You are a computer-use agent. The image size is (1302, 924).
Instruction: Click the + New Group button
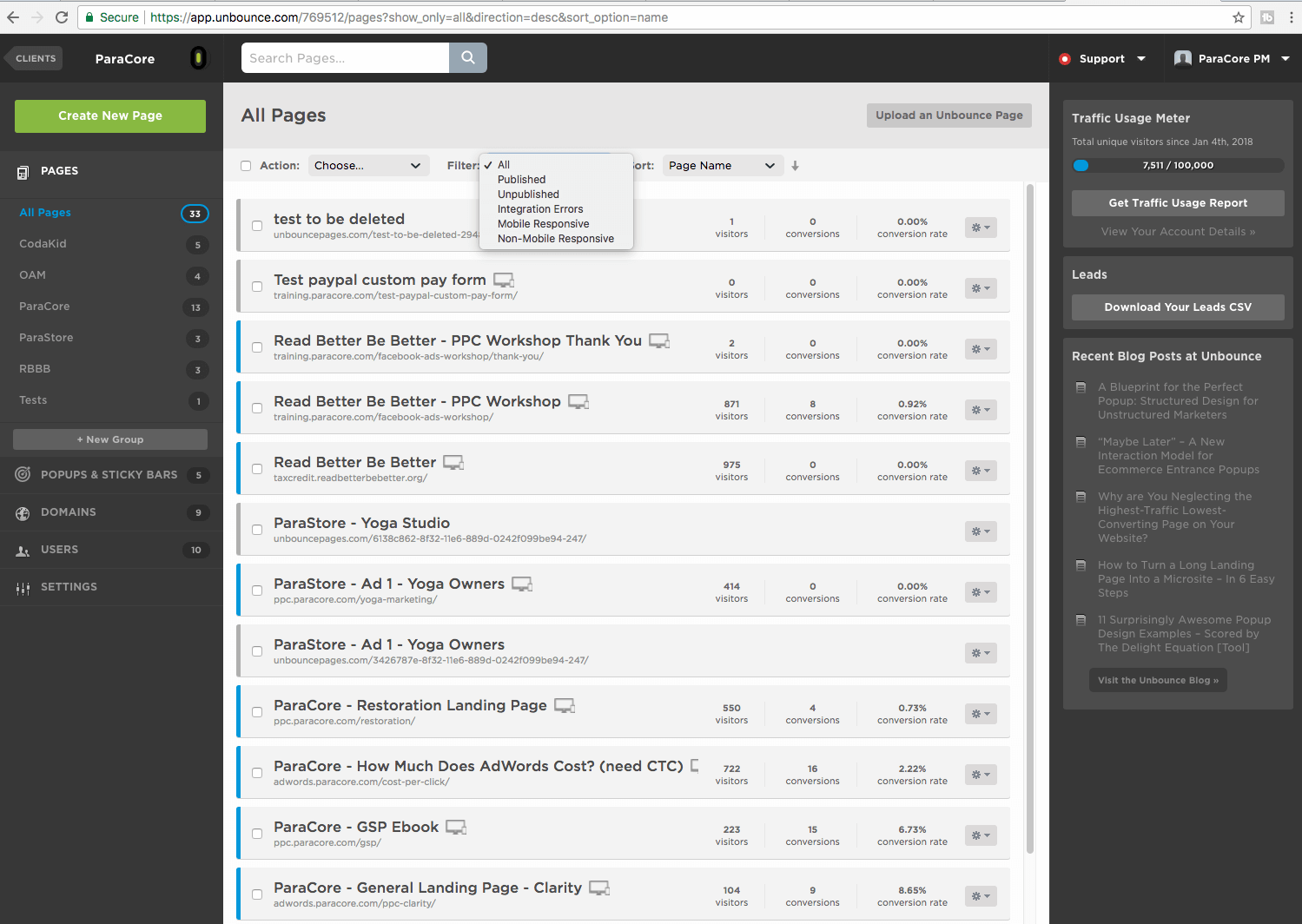110,439
